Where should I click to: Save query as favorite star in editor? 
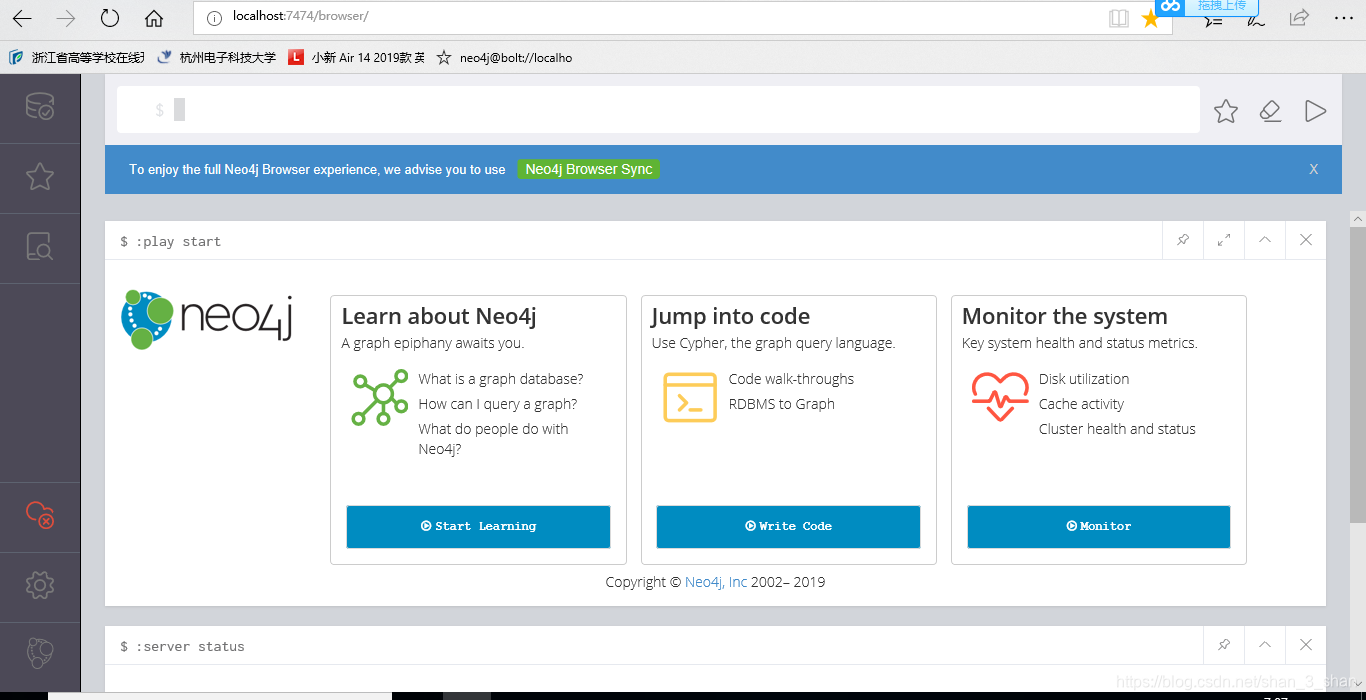(1226, 111)
